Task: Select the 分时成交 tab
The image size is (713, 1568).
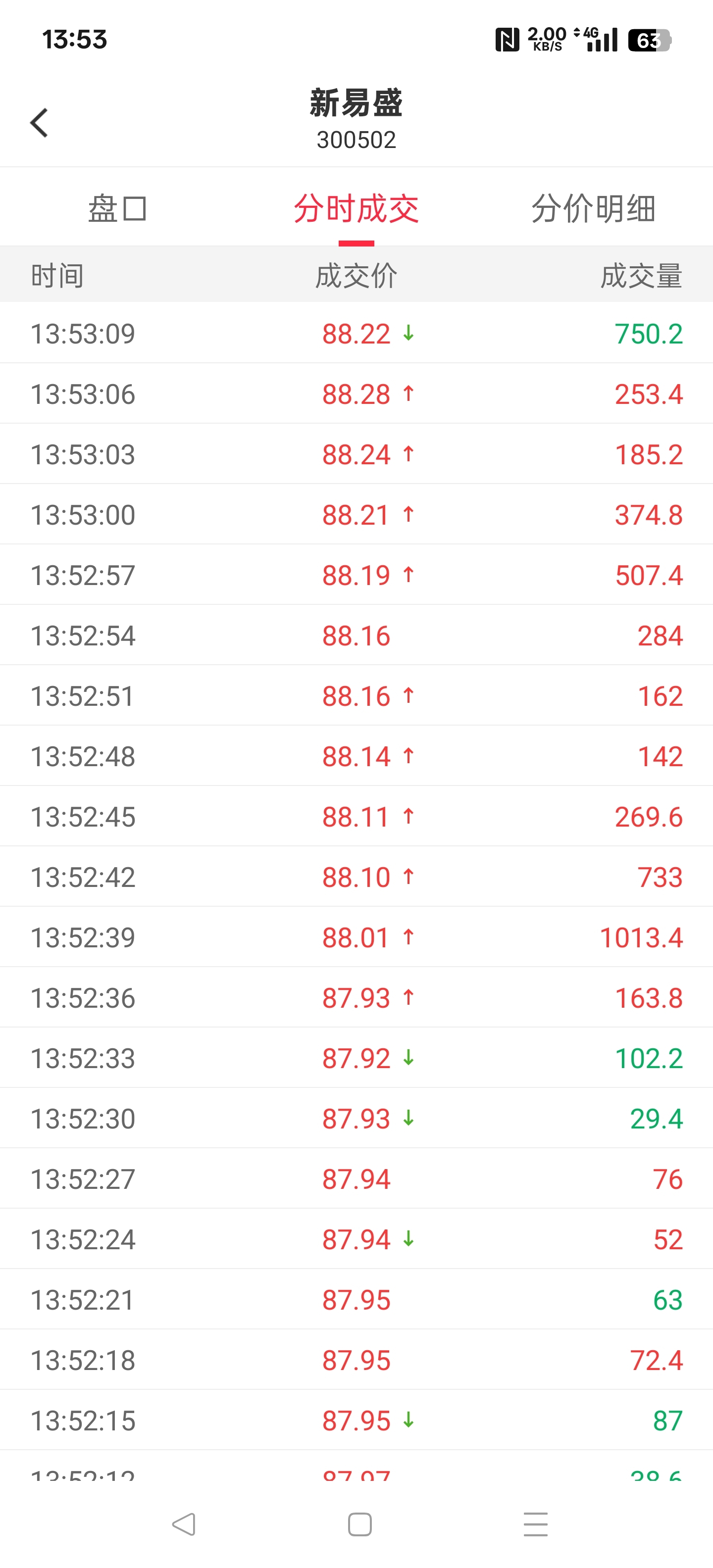Action: click(x=356, y=209)
